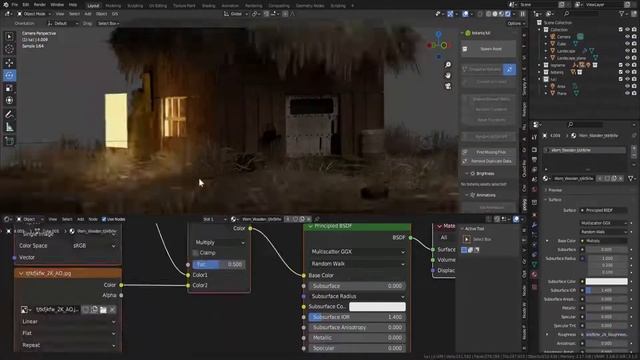This screenshot has width=640, height=360.
Task: Open the Node menu in node editor
Action: click(93, 219)
